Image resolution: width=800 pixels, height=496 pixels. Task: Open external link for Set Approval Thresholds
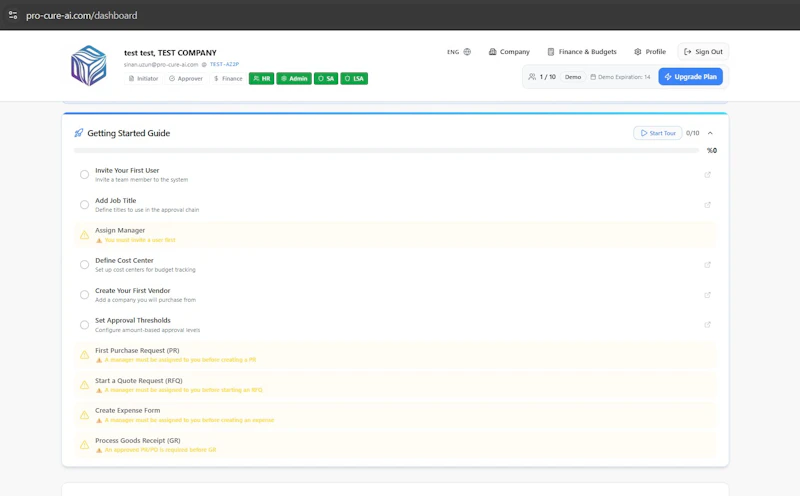pyautogui.click(x=708, y=325)
